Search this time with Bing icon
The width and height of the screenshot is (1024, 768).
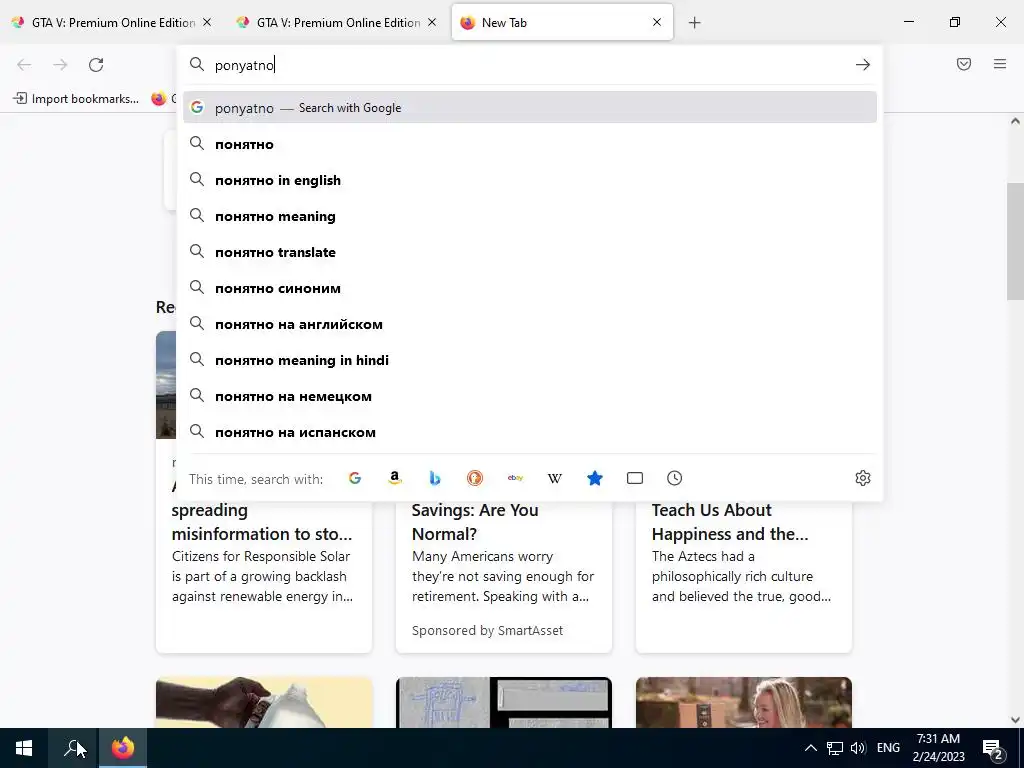pyautogui.click(x=435, y=478)
